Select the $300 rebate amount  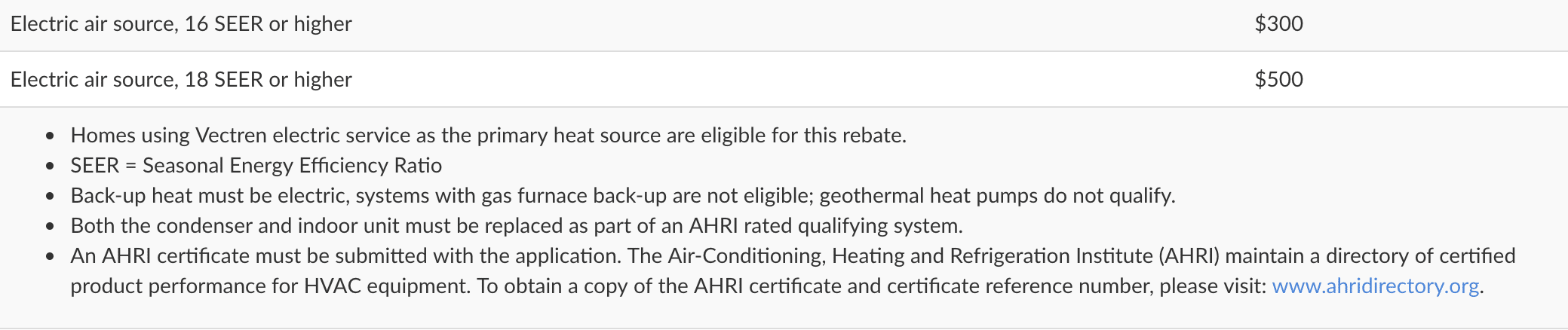[x=1278, y=23]
